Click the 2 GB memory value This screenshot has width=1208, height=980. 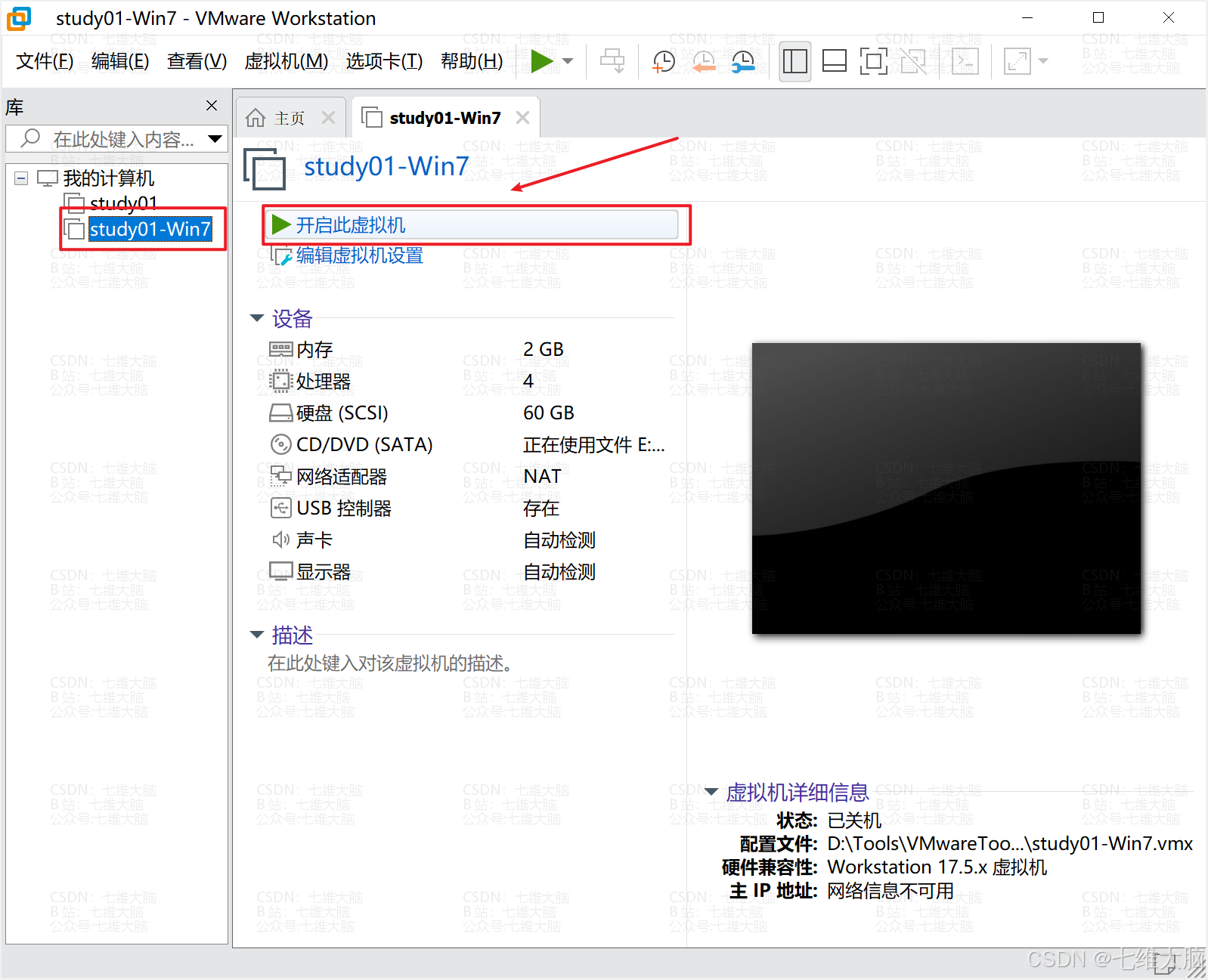544,350
